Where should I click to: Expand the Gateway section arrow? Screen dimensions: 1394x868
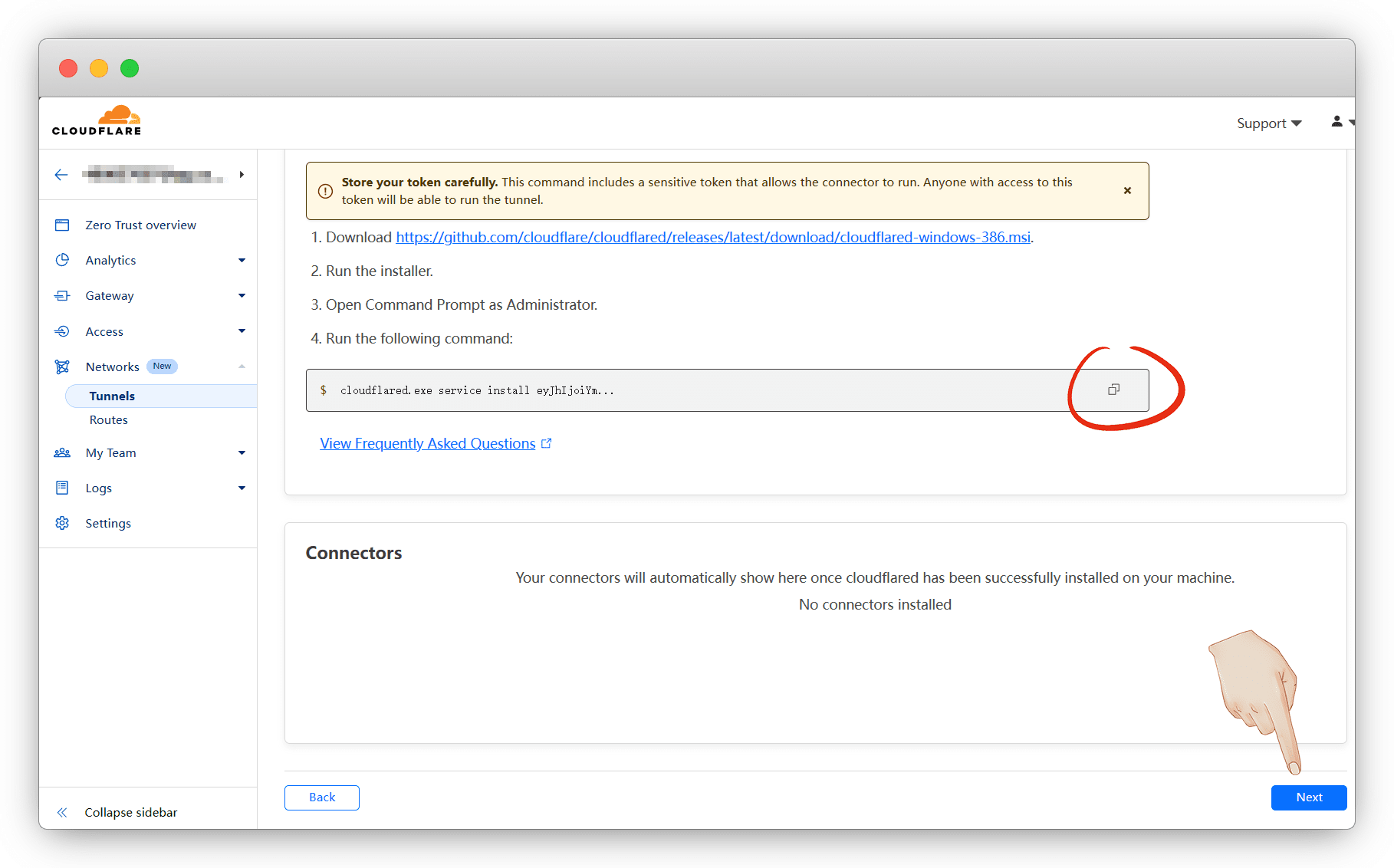click(x=242, y=296)
